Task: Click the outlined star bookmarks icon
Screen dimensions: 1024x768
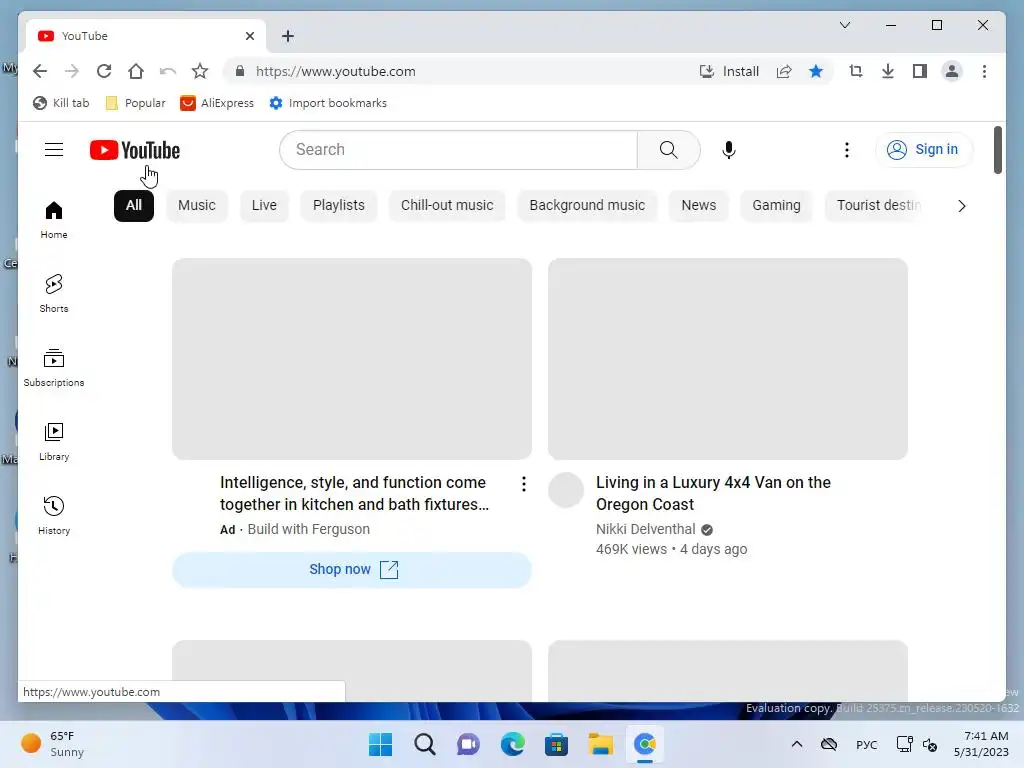Action: pos(200,71)
